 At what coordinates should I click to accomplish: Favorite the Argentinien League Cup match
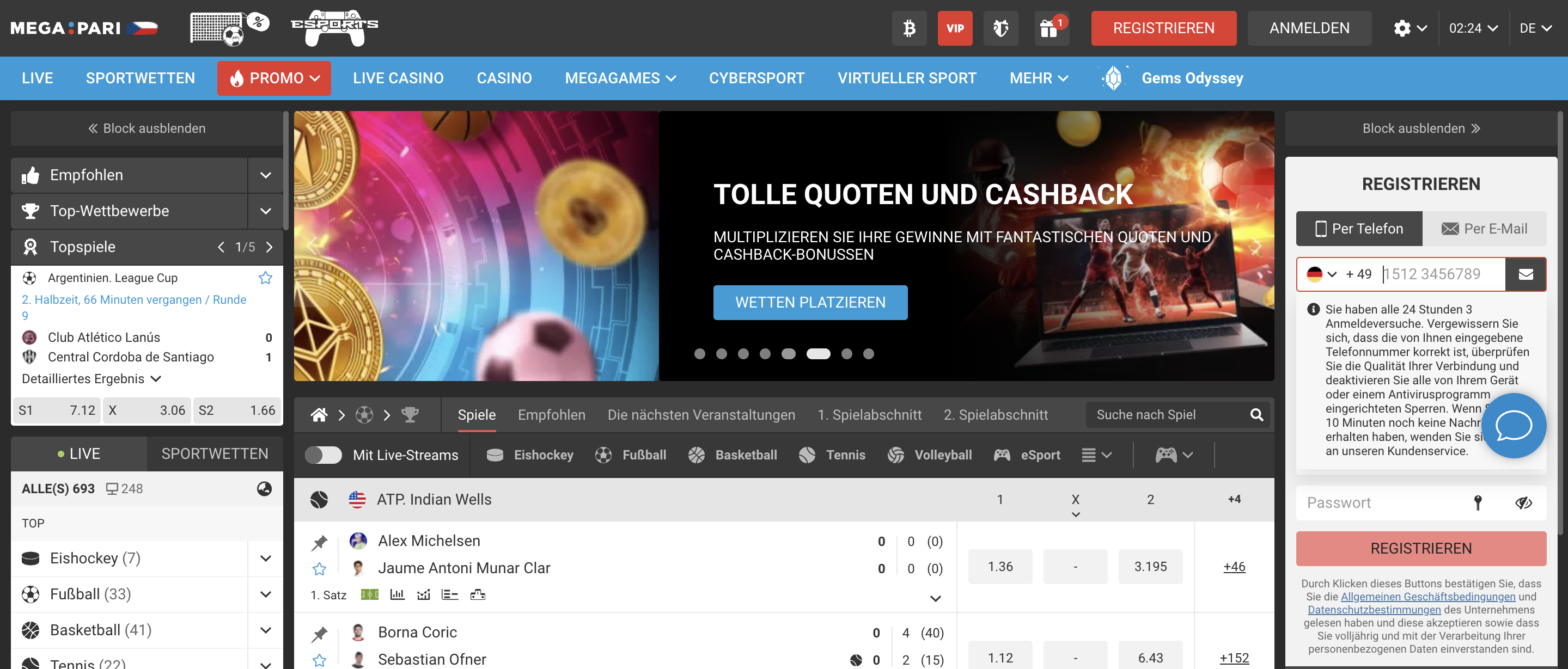[x=265, y=278]
